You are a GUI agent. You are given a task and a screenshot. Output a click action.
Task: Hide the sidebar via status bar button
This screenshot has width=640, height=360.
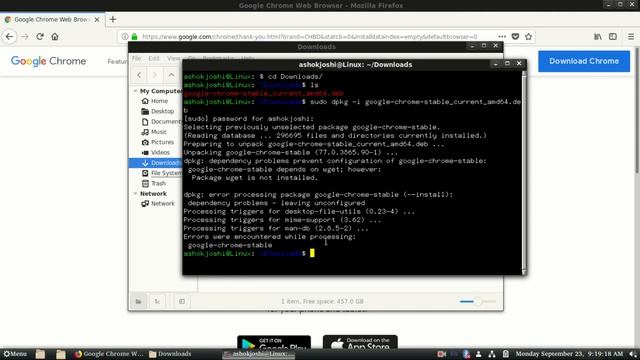click(x=182, y=301)
